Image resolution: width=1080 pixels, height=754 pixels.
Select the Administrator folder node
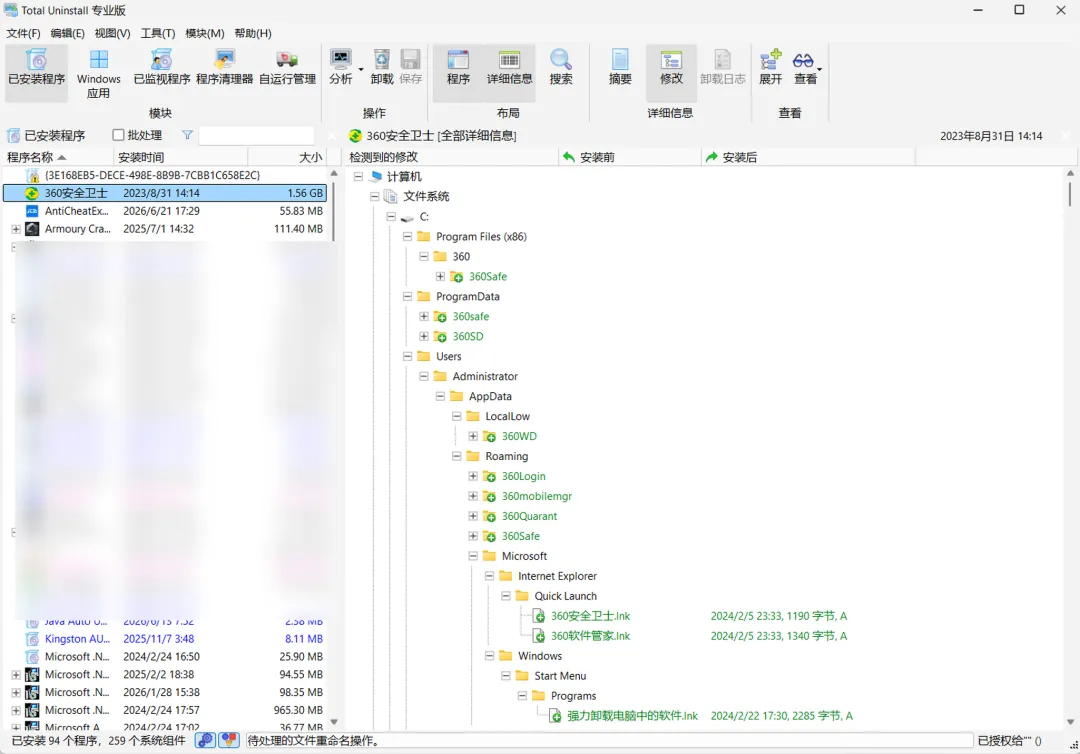tap(485, 376)
